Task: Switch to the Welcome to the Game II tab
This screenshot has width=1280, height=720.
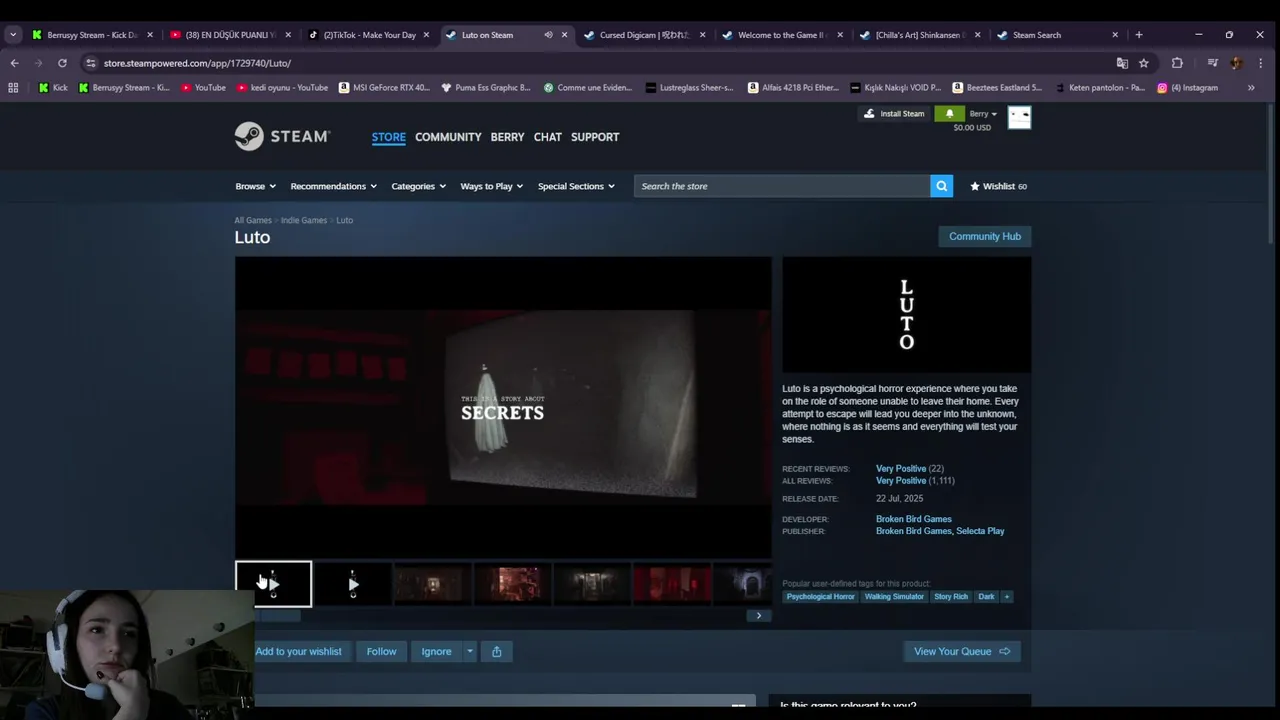Action: [x=782, y=35]
